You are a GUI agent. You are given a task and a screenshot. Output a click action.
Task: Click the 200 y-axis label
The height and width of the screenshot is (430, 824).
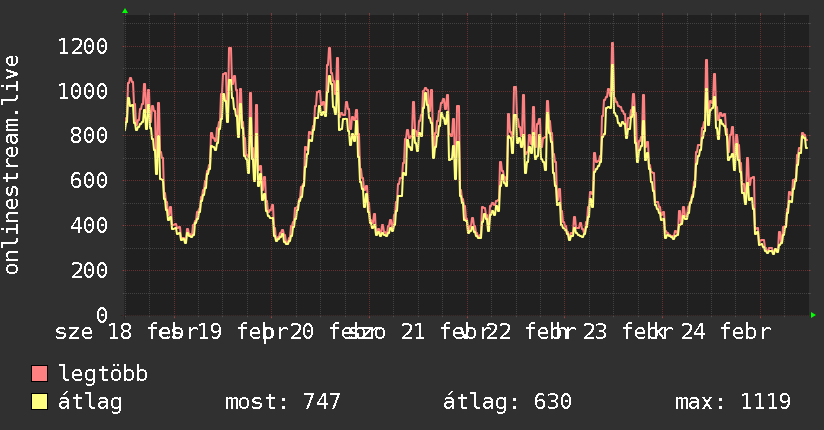pos(89,271)
